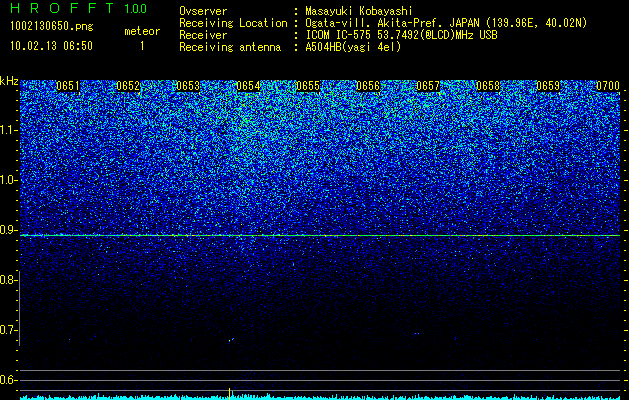Click the observer name Masayuki Kobayashi
Screen dimensions: 629x400
(x=359, y=11)
